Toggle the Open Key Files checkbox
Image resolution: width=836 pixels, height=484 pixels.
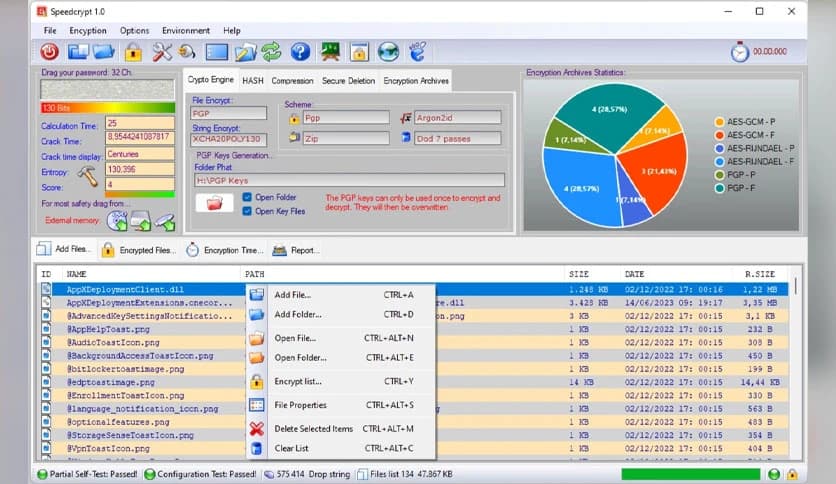[247, 211]
